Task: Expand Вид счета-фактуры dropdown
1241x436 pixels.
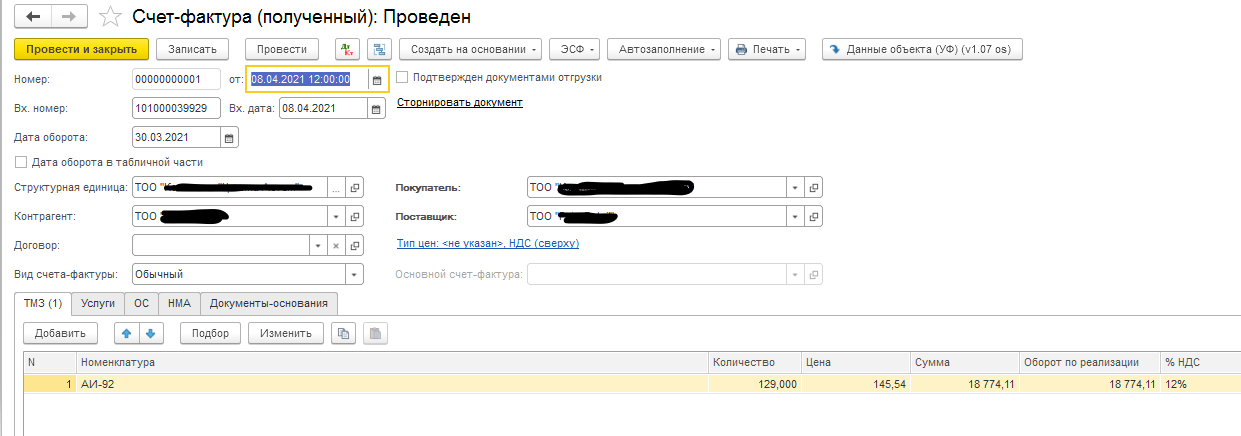Action: pos(353,275)
